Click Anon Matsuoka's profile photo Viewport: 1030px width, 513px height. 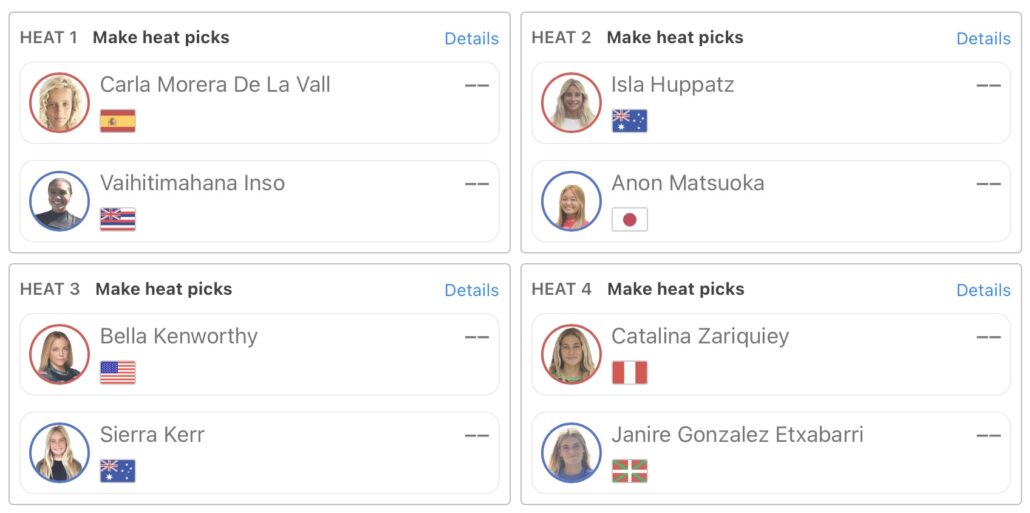(571, 201)
